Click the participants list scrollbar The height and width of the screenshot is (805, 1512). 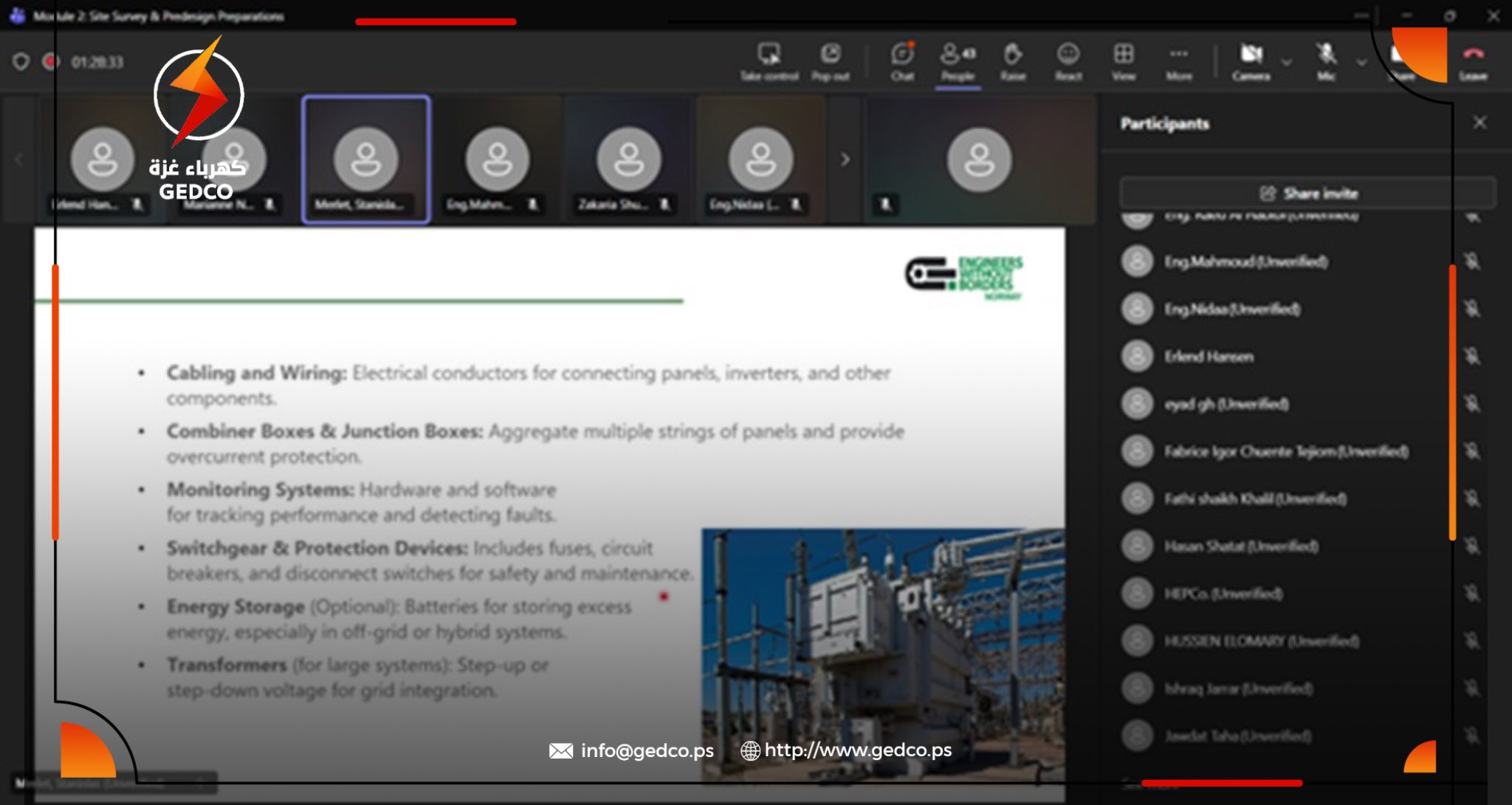(1452, 402)
